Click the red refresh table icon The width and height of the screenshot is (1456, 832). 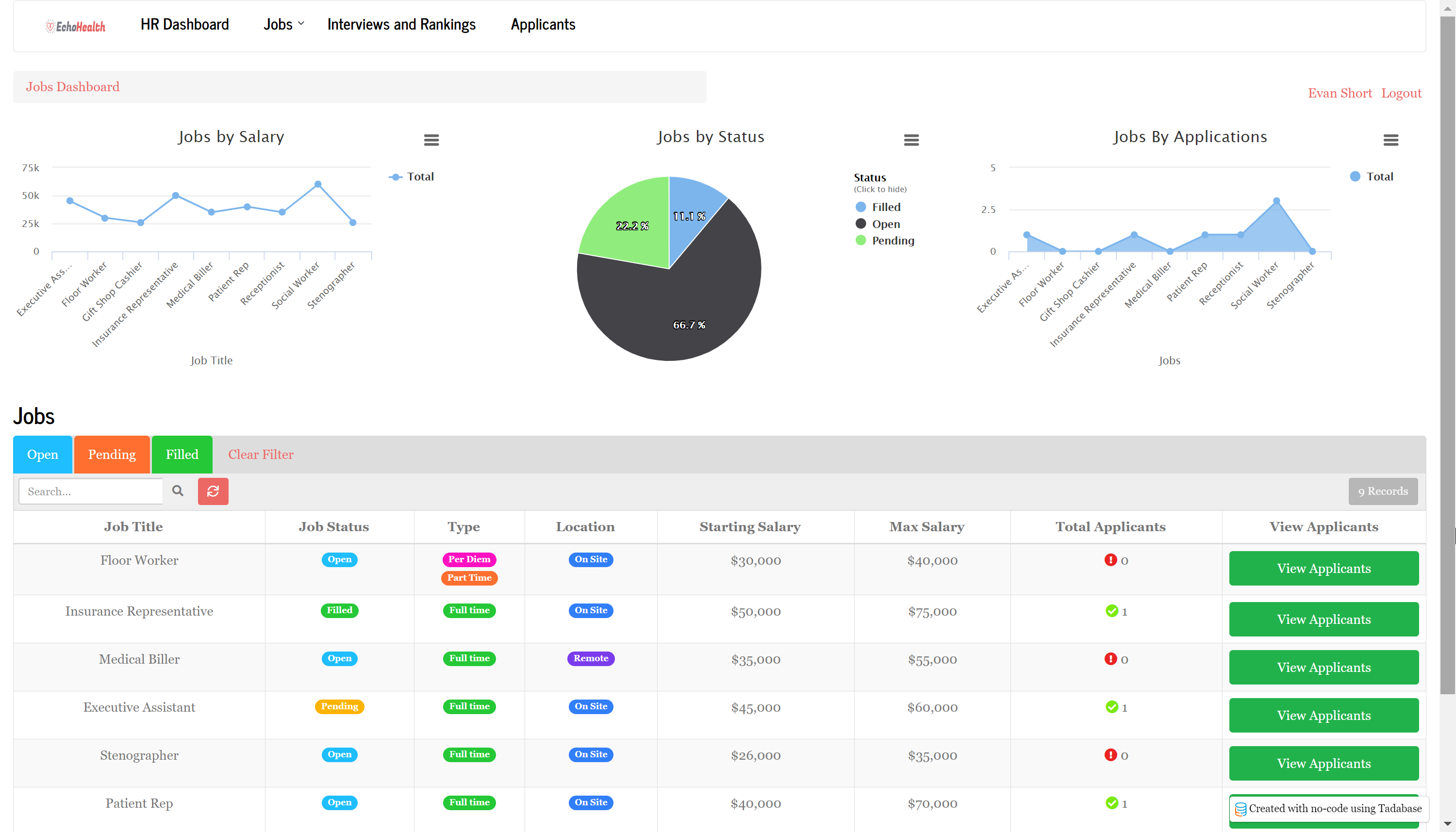click(213, 491)
